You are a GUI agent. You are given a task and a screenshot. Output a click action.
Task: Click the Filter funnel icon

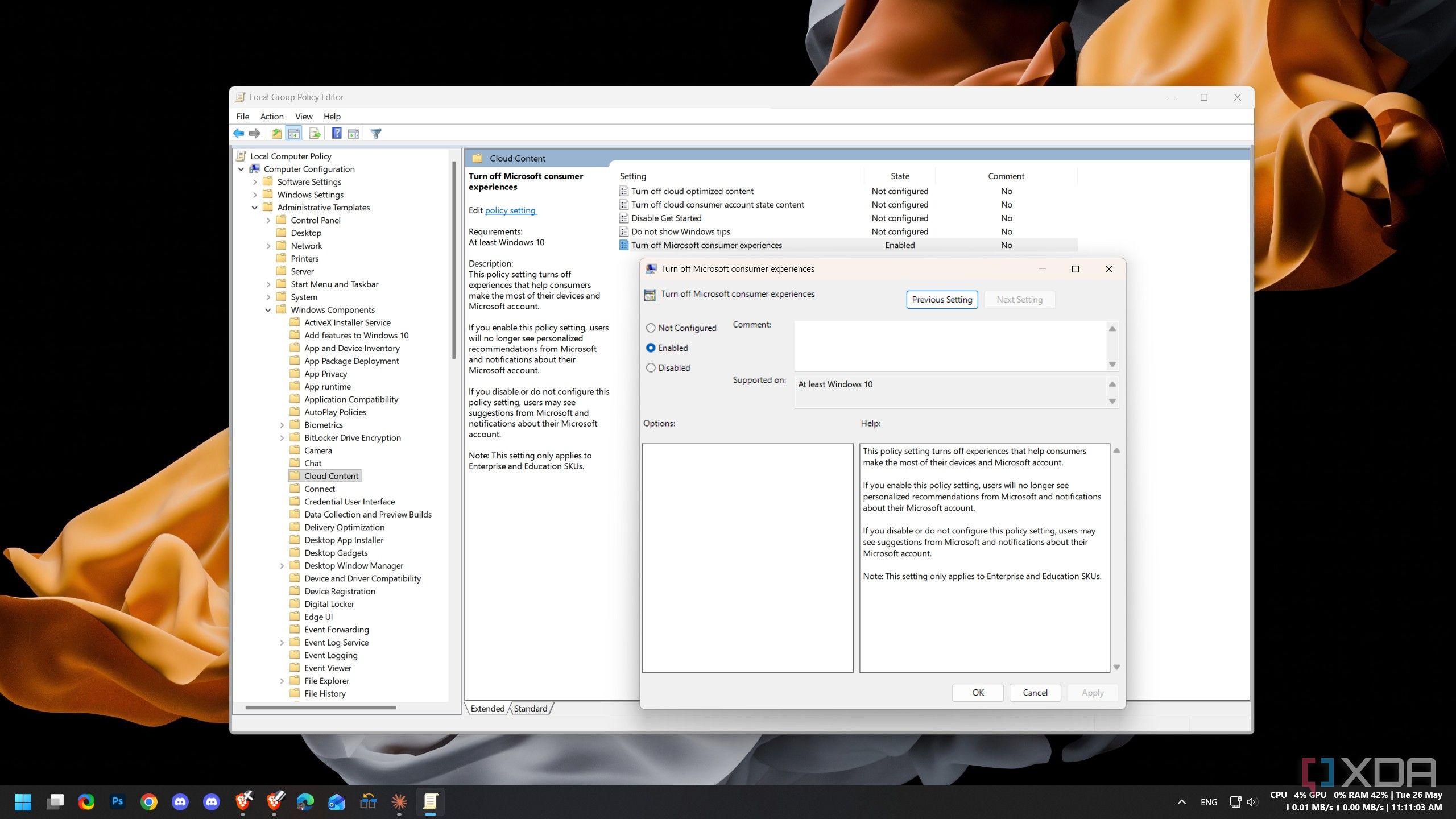376,133
